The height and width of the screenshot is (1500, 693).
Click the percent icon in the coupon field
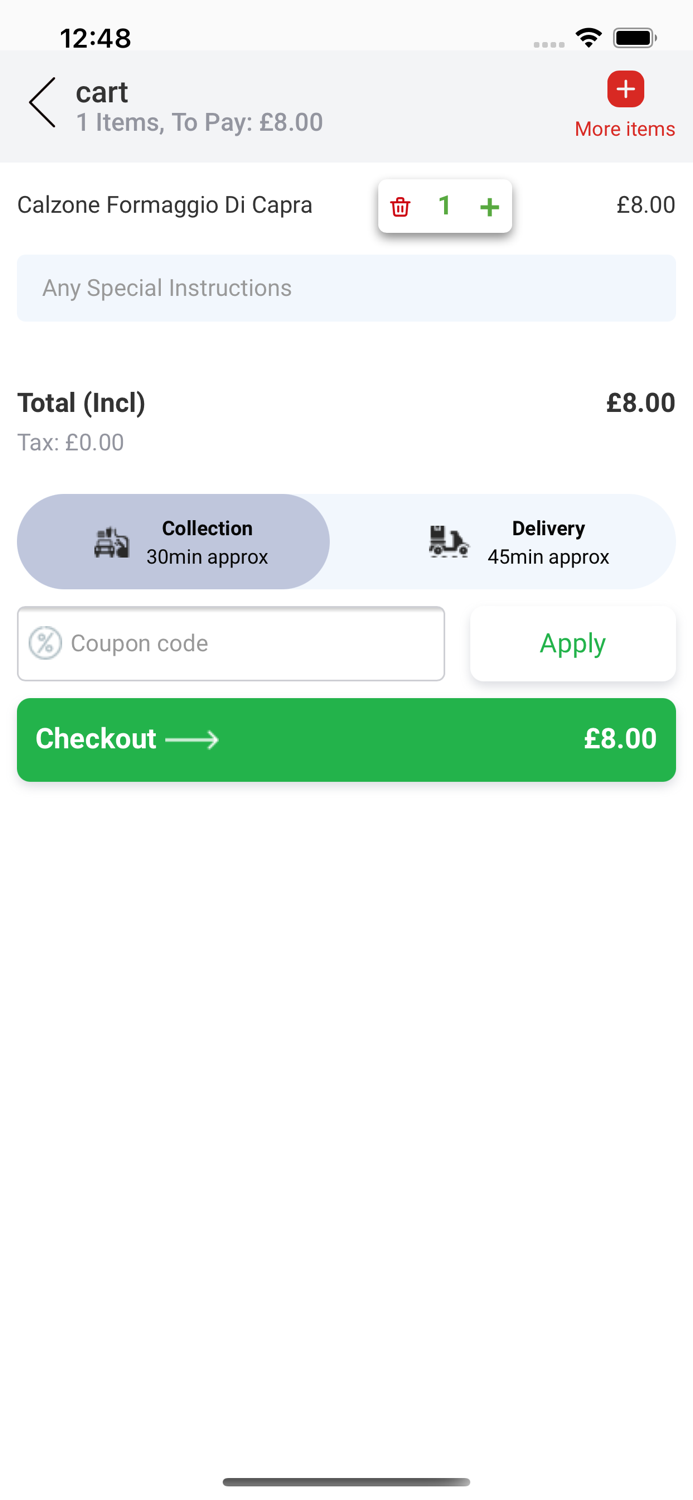pos(45,643)
